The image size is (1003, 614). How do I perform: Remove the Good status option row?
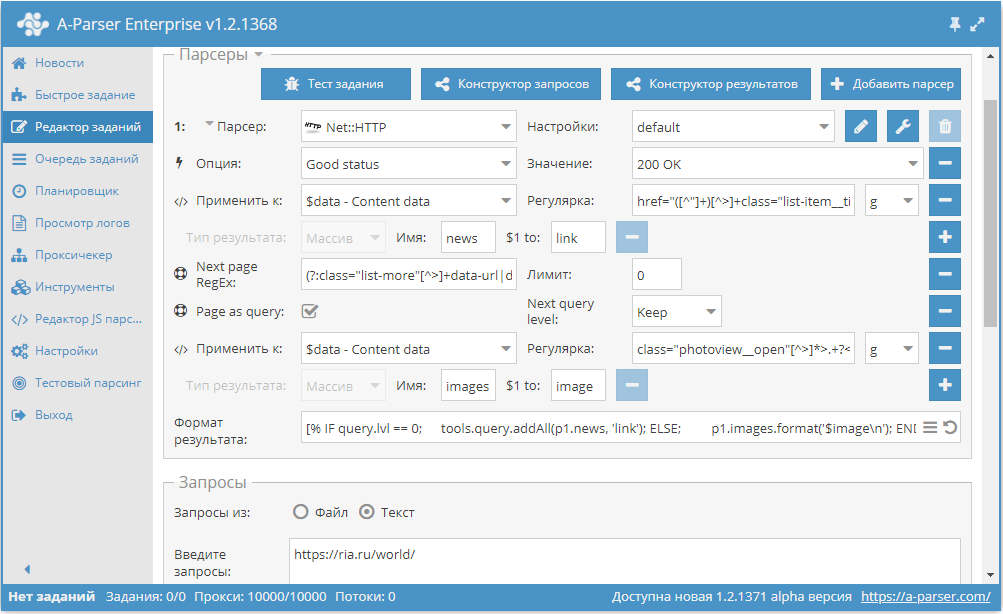point(945,163)
